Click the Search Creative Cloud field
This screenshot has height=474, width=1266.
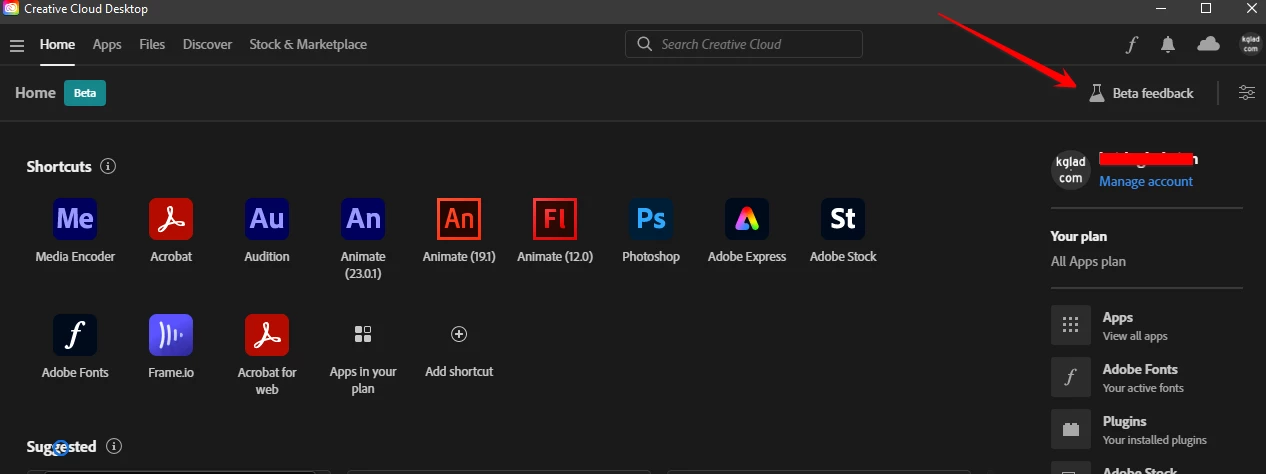[744, 44]
